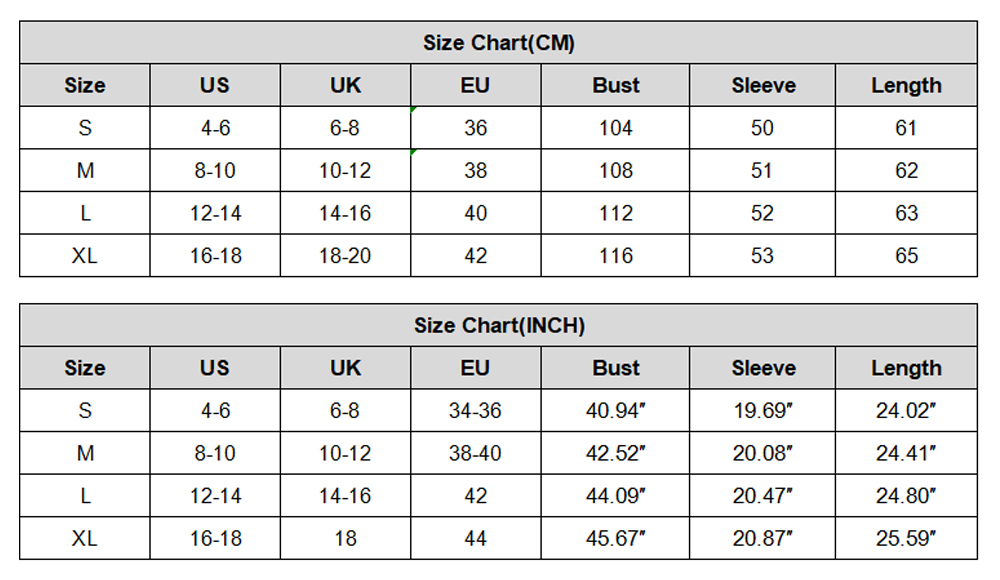Click the Bust column header in CM chart

tap(615, 86)
